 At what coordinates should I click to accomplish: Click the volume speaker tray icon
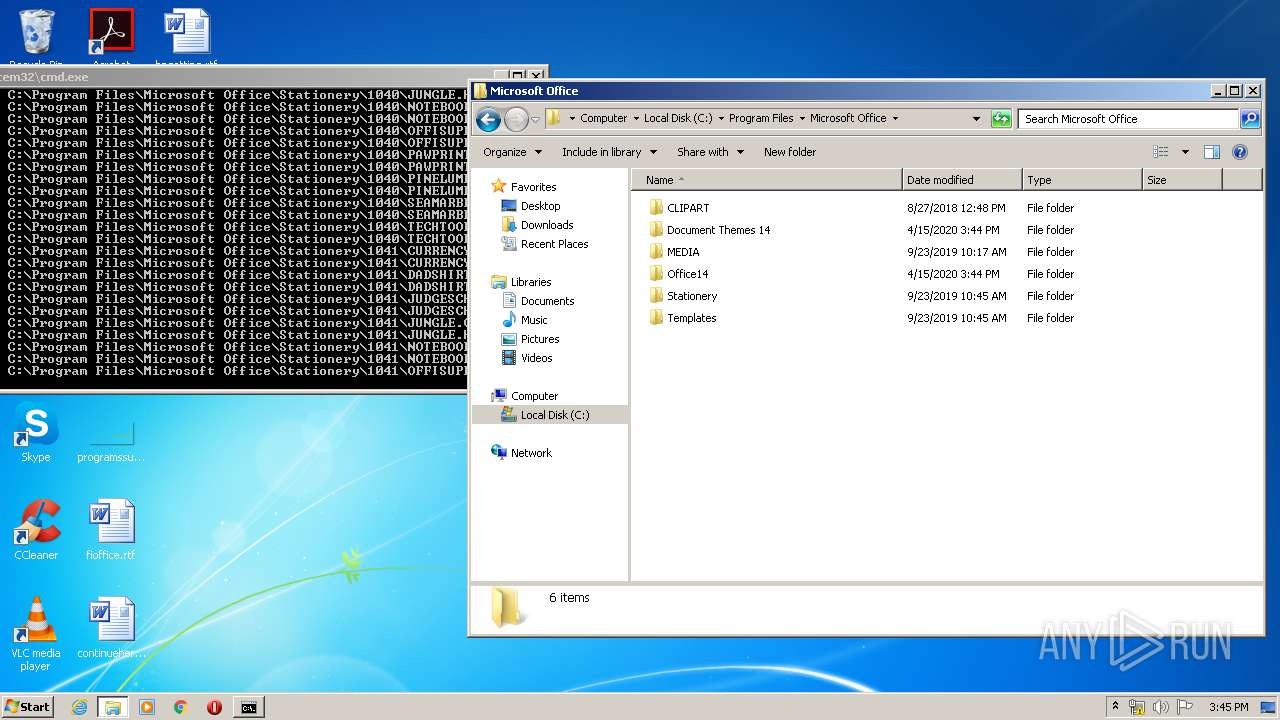(1161, 707)
